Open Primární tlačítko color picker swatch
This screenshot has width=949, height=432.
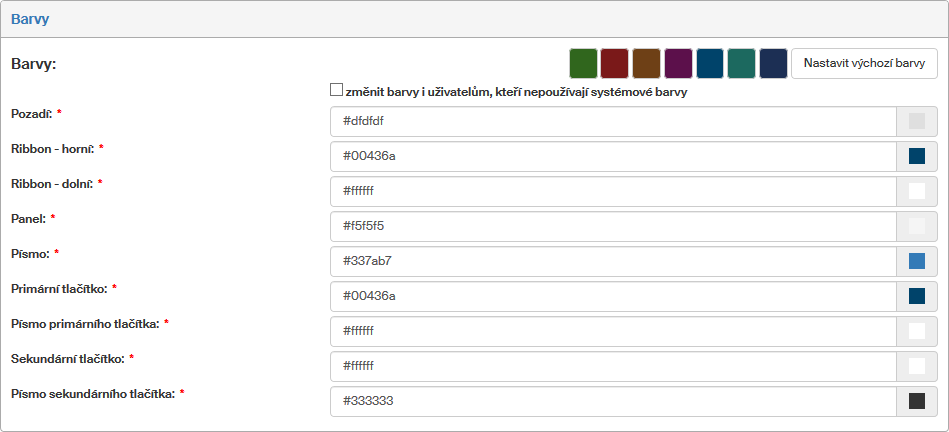pos(916,296)
